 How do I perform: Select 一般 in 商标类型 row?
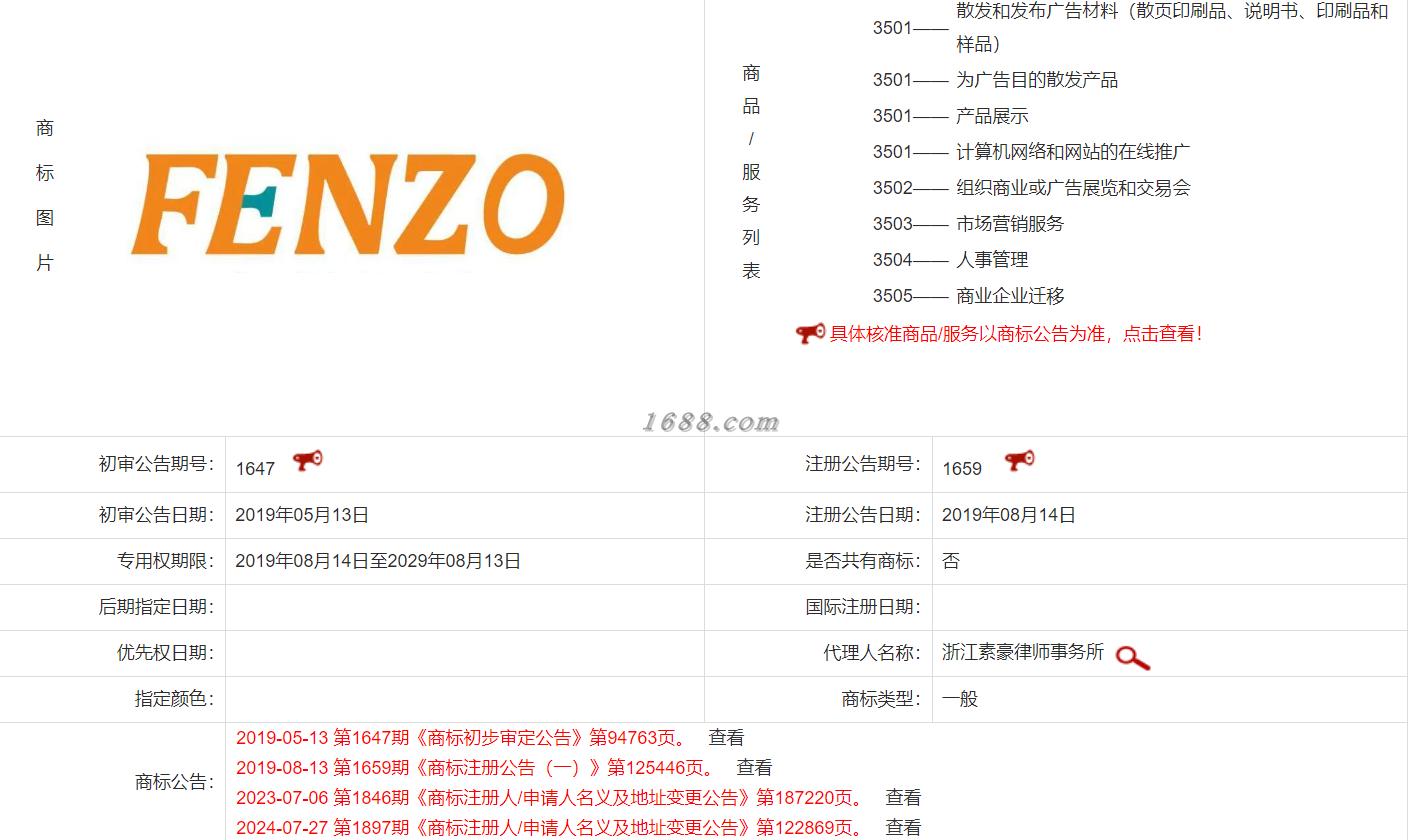960,699
